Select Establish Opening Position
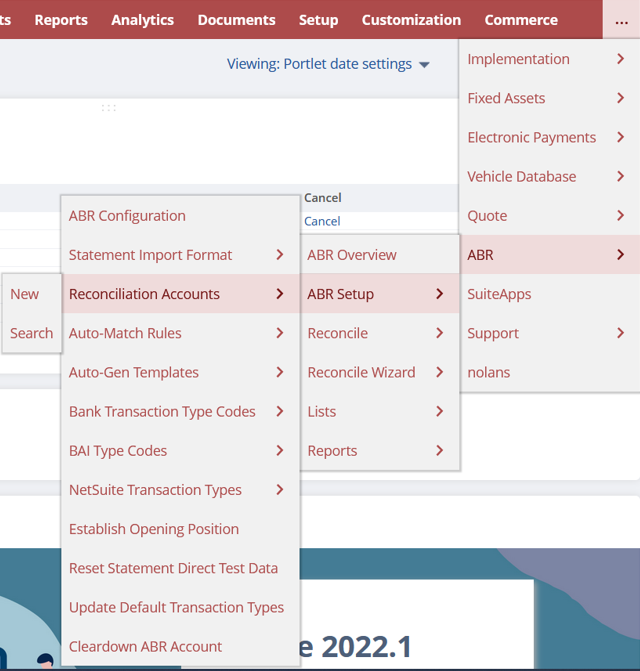Image resolution: width=640 pixels, height=671 pixels. tap(154, 529)
